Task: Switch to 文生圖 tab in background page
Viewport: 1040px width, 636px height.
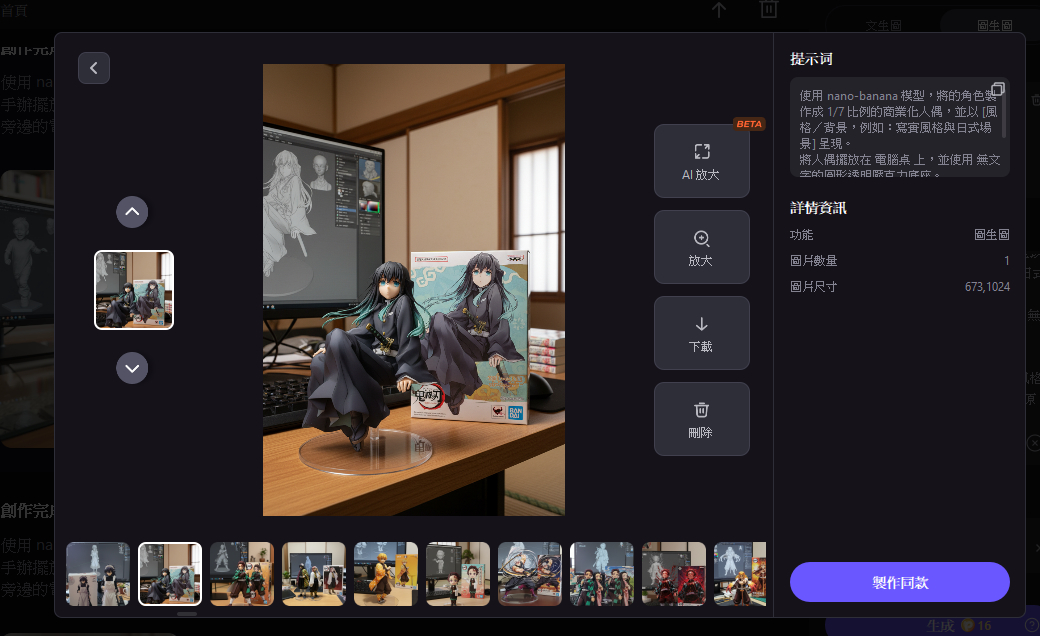Action: click(883, 25)
